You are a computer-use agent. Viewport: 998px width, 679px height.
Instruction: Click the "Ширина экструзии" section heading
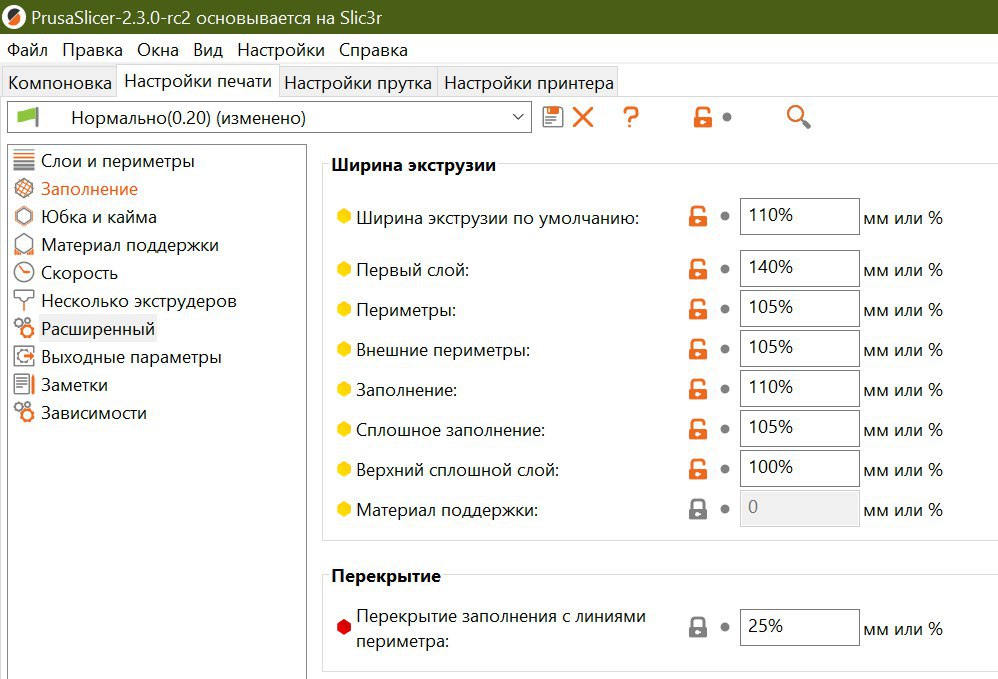click(413, 165)
